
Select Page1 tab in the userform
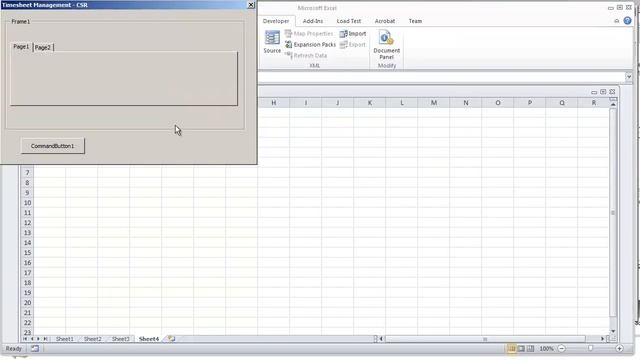coord(21,47)
